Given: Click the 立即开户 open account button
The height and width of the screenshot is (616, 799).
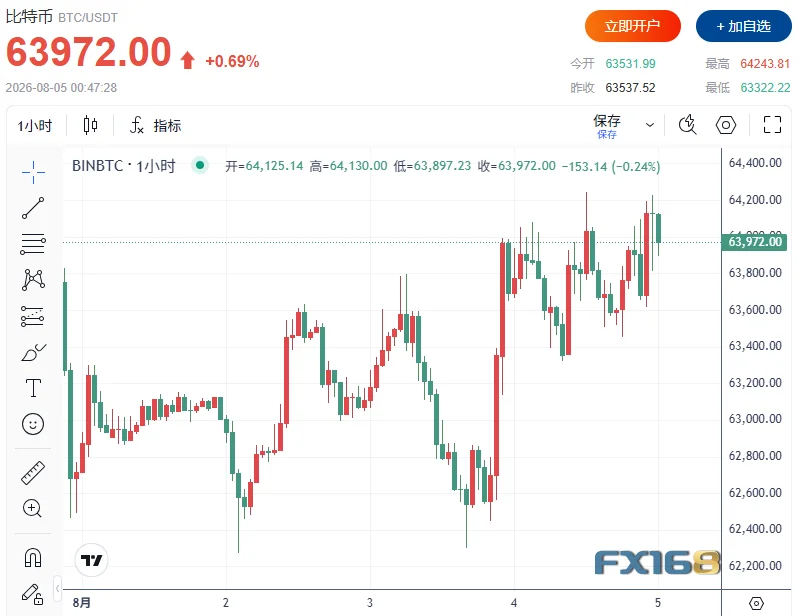Looking at the screenshot, I should point(632,26).
